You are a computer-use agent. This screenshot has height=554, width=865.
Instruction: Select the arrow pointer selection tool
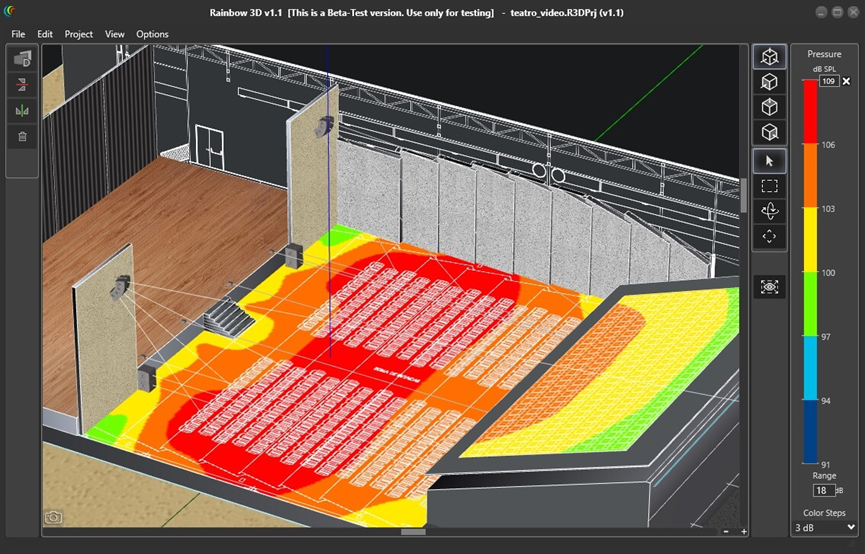pos(769,160)
